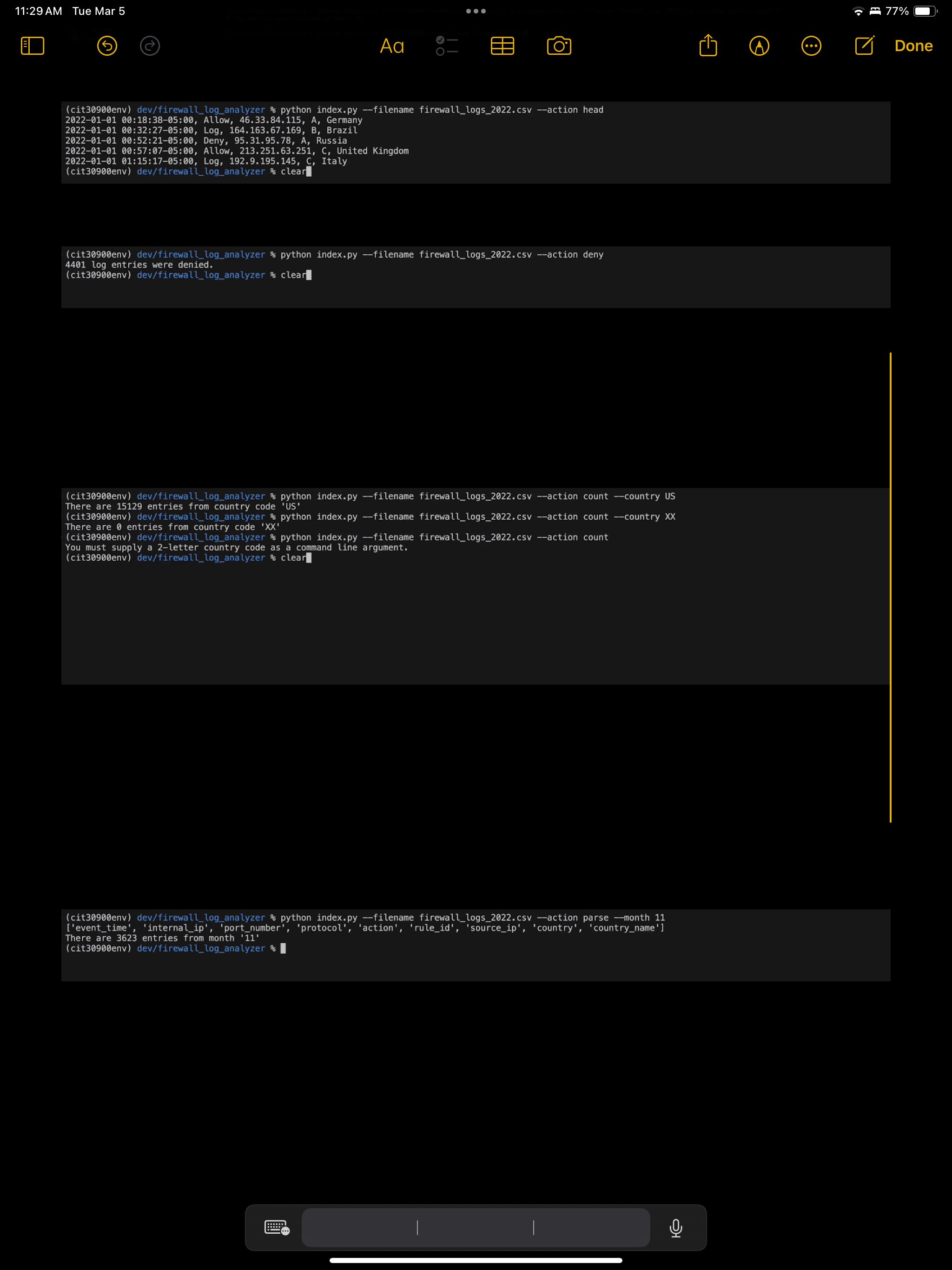The image size is (952, 1270).
Task: Share this note
Action: point(708,45)
